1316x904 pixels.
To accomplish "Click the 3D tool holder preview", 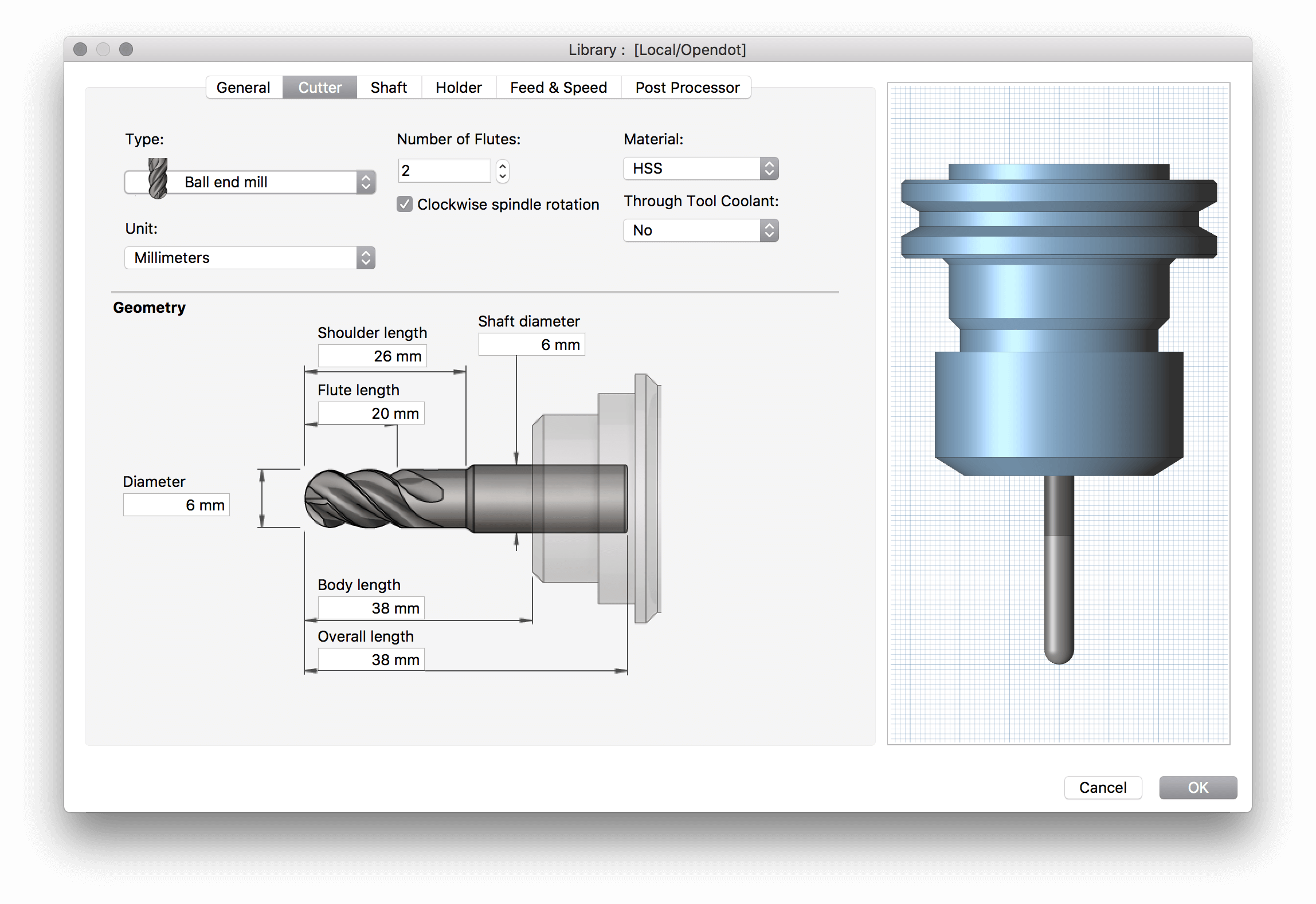I will tap(1059, 414).
